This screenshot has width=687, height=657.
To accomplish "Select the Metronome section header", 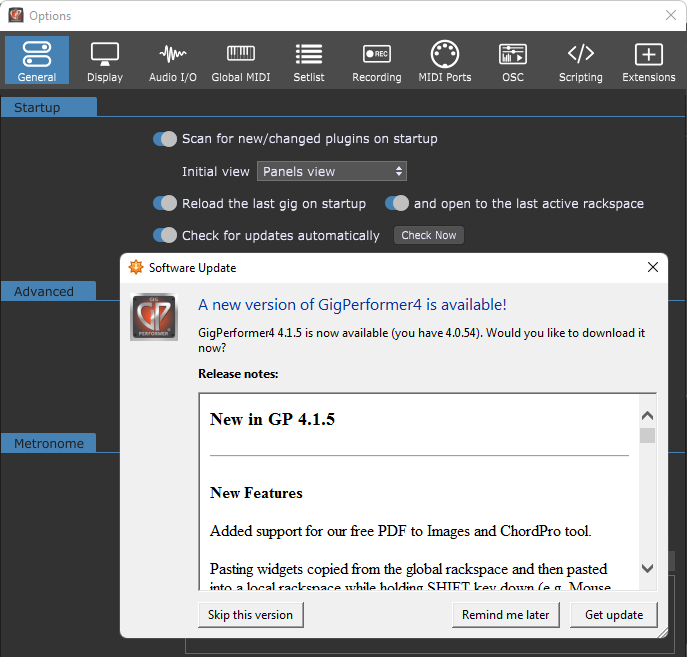I will [48, 443].
